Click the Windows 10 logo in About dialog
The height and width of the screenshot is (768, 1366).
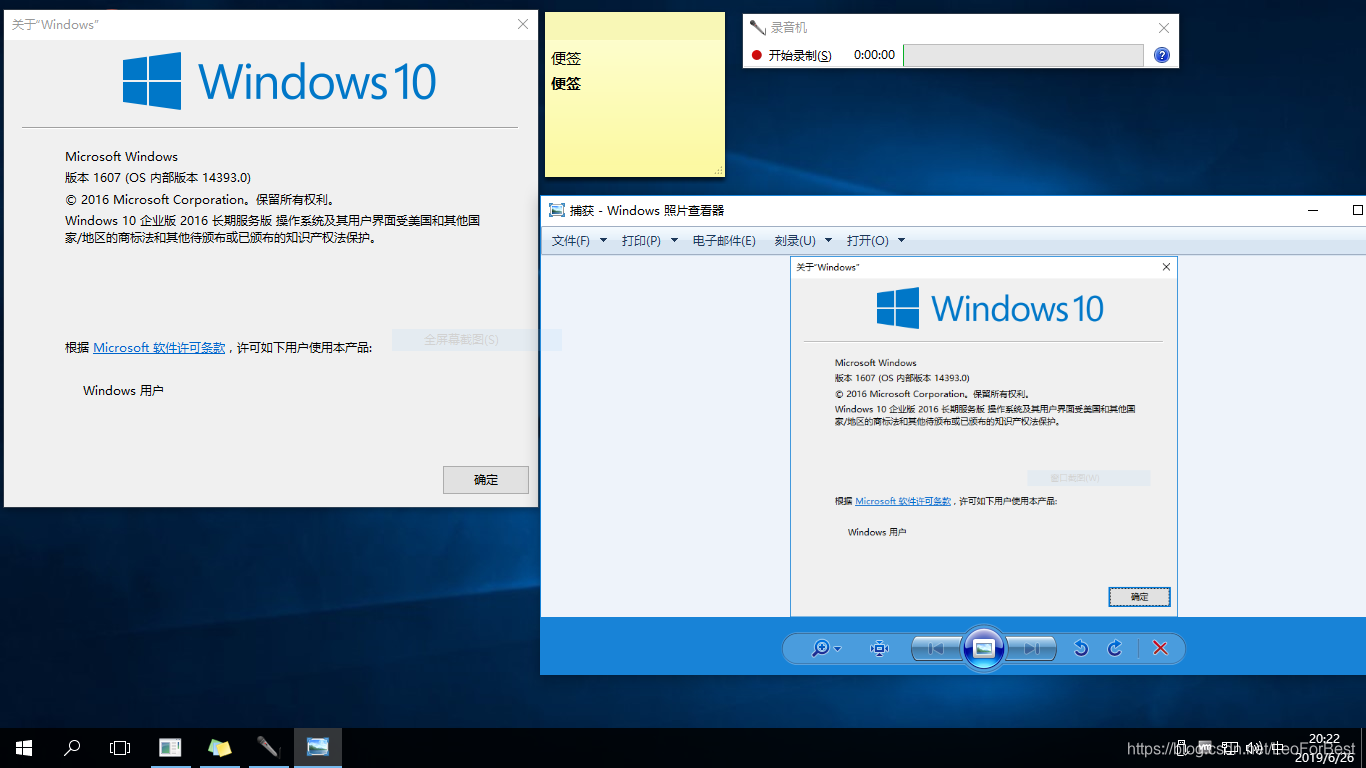pyautogui.click(x=280, y=81)
